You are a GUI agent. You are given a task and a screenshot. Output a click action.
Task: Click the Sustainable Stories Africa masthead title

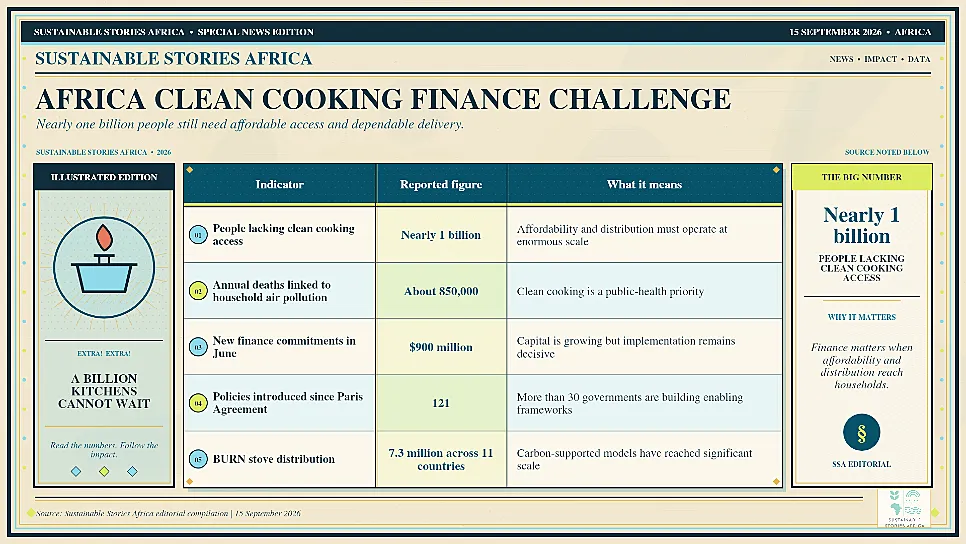174,59
